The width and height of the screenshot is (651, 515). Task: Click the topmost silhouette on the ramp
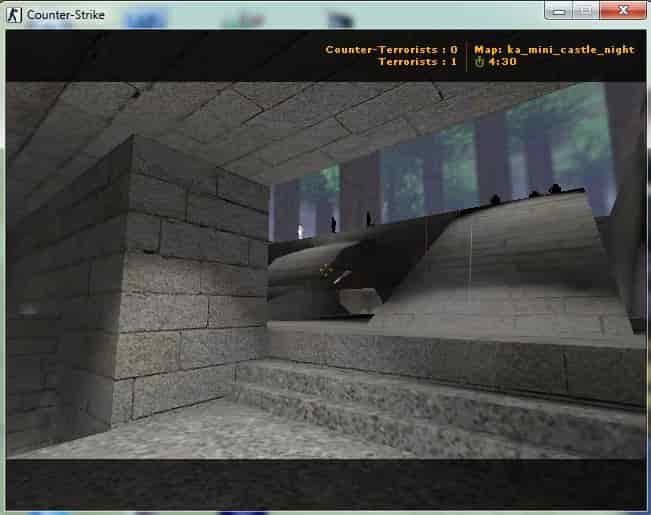tap(555, 189)
